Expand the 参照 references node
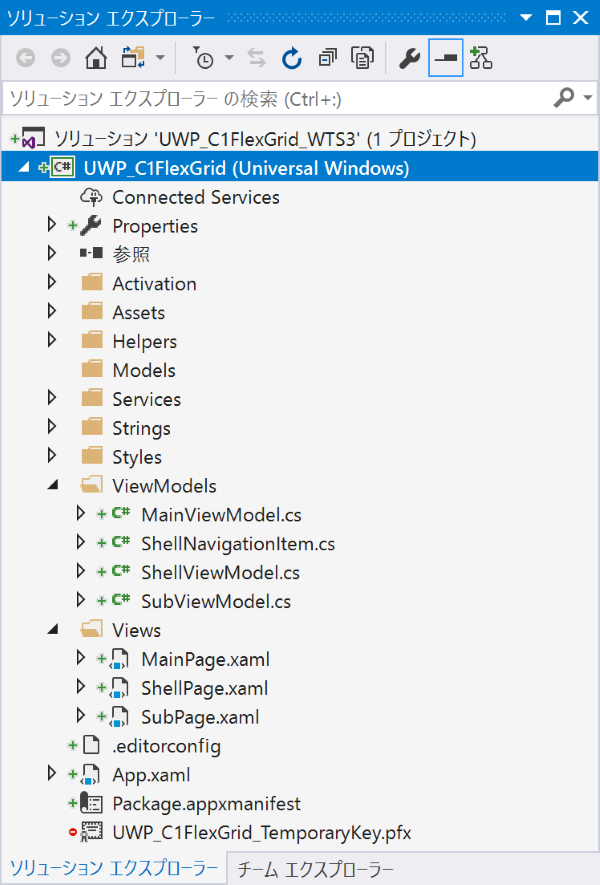 click(51, 253)
